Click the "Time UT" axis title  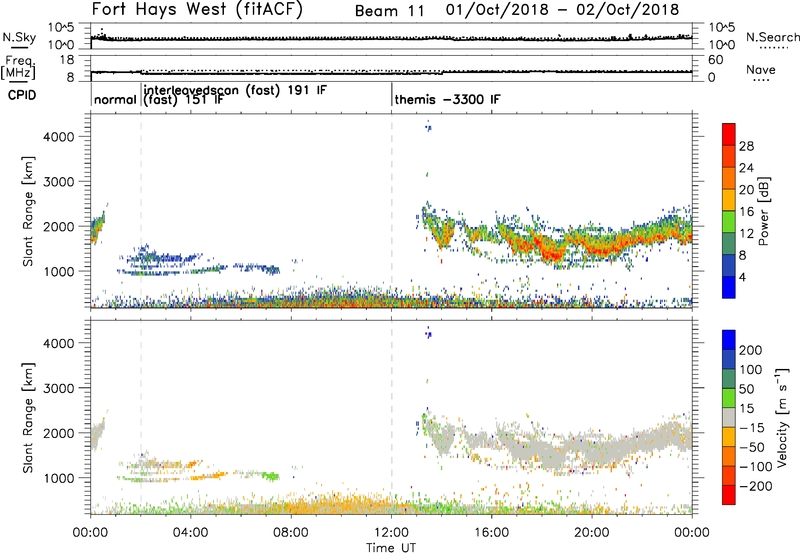(x=391, y=548)
